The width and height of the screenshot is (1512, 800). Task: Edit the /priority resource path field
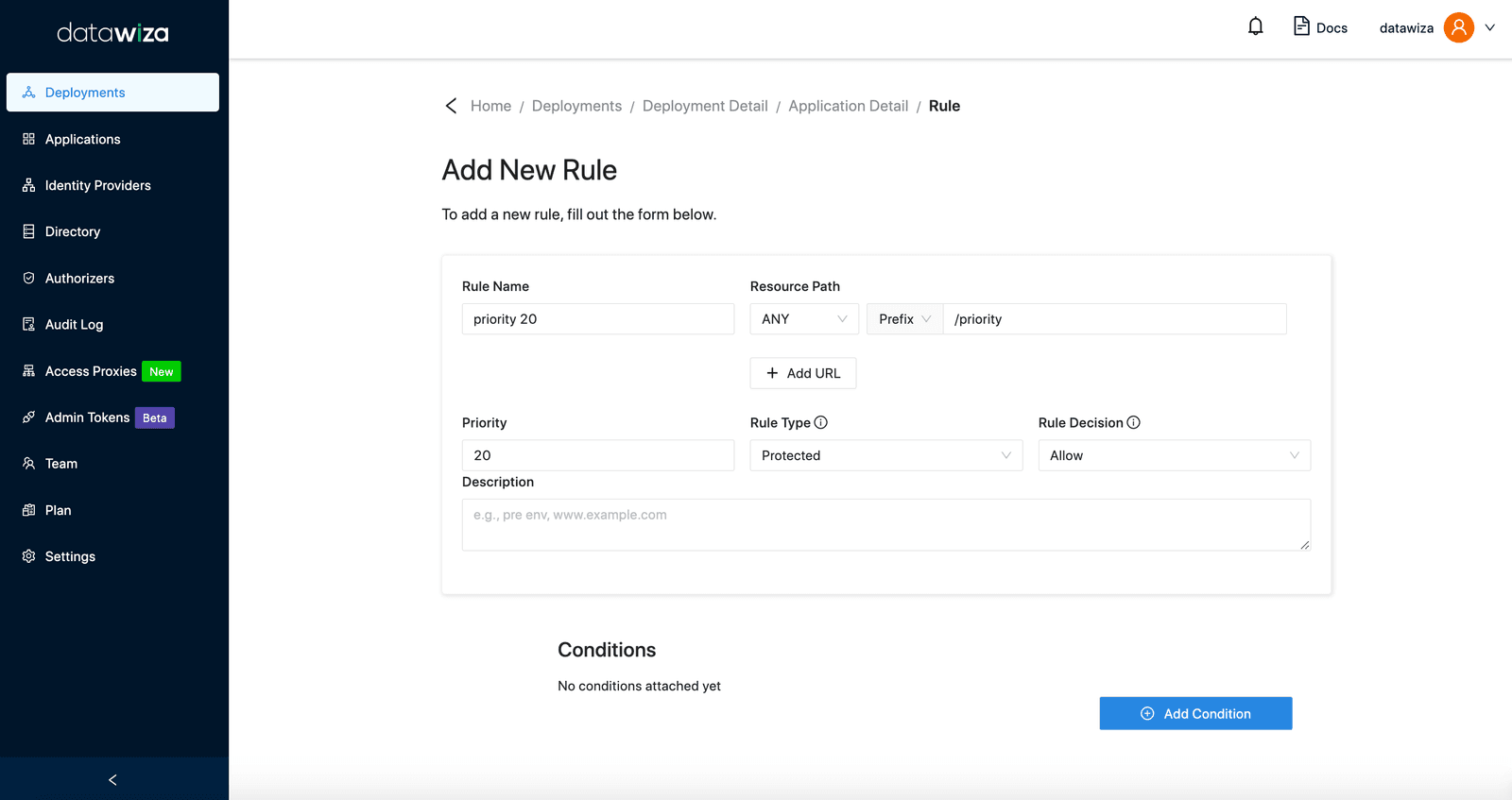point(1114,319)
